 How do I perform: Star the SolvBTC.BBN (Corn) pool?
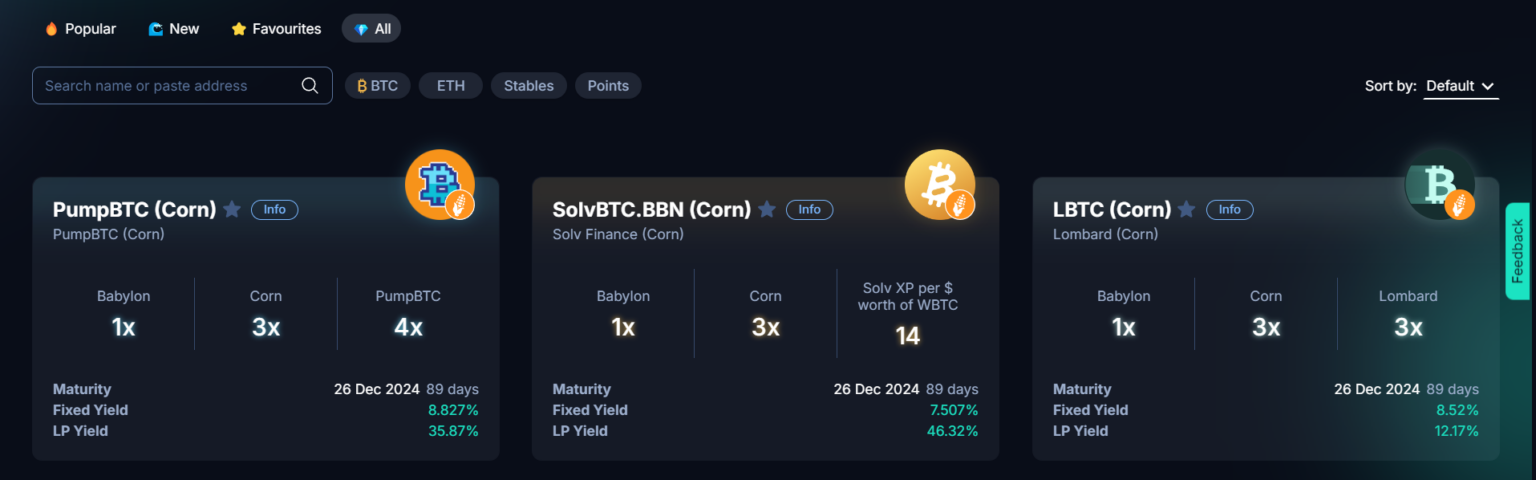[x=767, y=209]
